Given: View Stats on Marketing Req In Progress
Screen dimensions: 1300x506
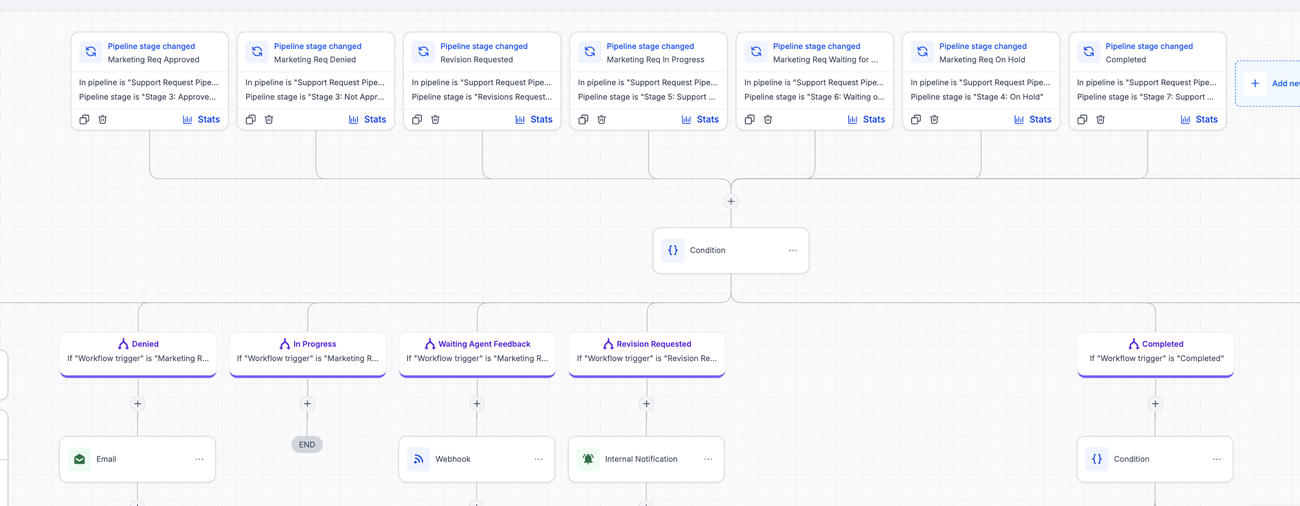Looking at the screenshot, I should click(700, 120).
